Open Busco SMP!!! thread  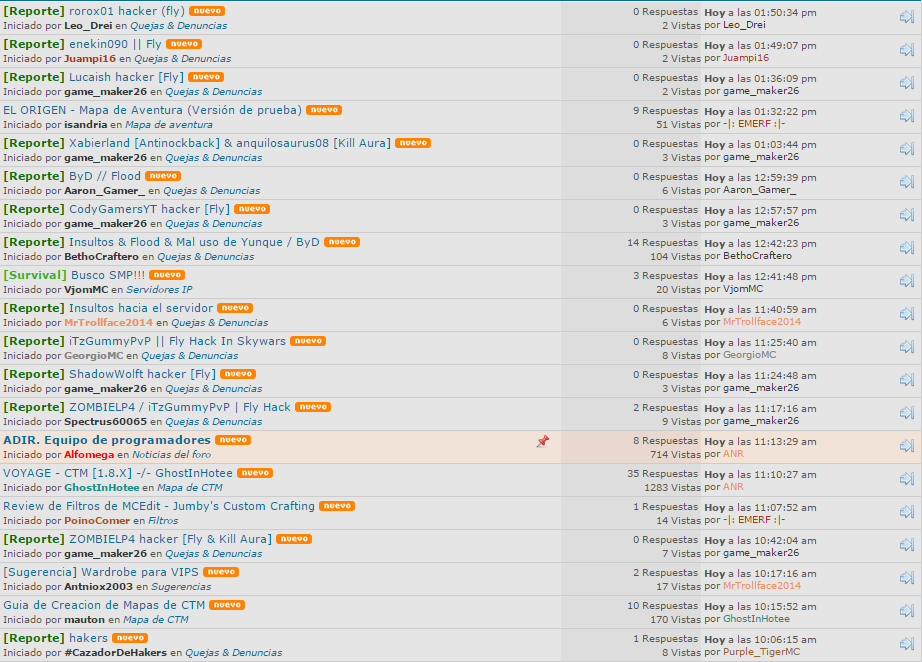108,275
